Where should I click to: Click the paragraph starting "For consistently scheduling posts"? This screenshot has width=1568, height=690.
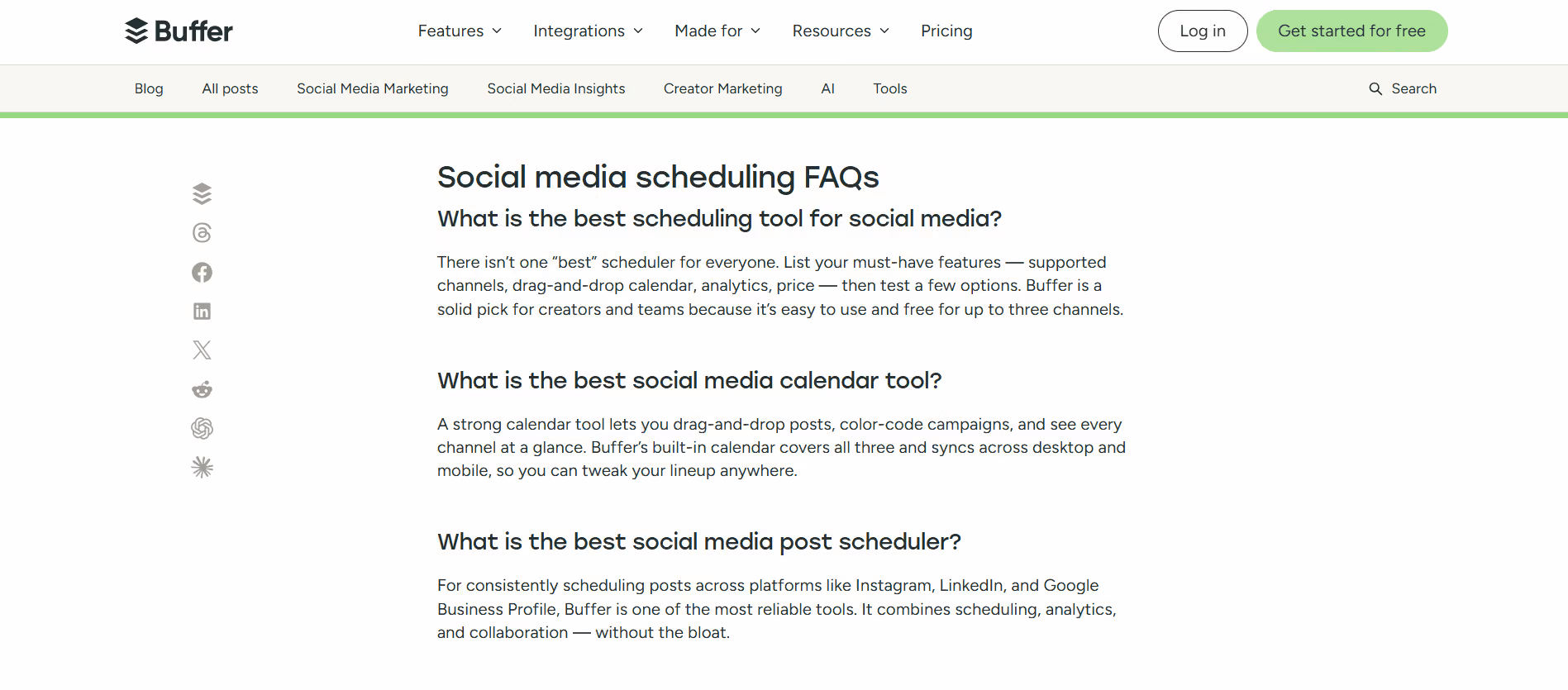pyautogui.click(x=777, y=609)
